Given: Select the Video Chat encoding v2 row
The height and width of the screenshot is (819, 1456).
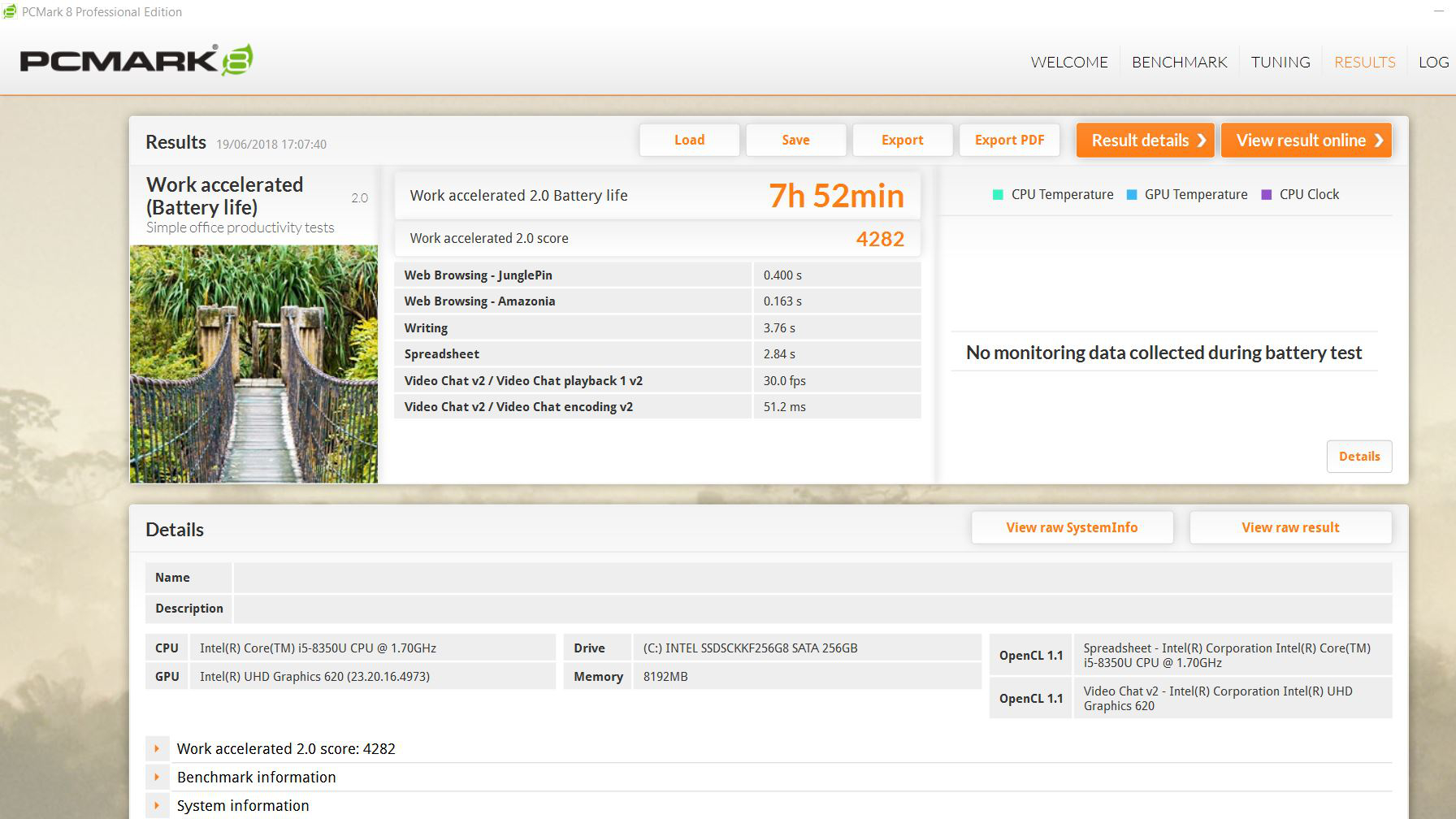Looking at the screenshot, I should click(657, 406).
